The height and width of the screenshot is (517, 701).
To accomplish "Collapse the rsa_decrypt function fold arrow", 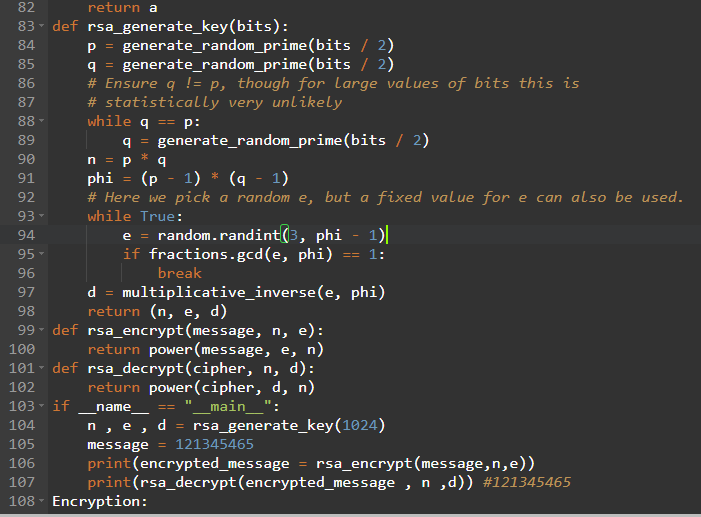I will (41, 368).
